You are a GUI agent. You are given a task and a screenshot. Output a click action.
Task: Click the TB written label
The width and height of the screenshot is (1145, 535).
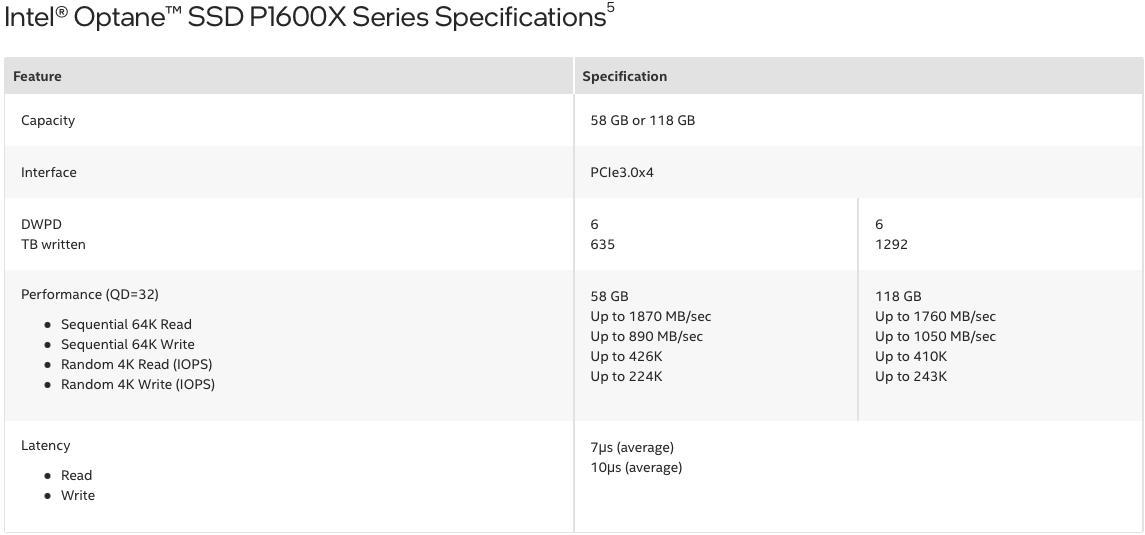(53, 244)
